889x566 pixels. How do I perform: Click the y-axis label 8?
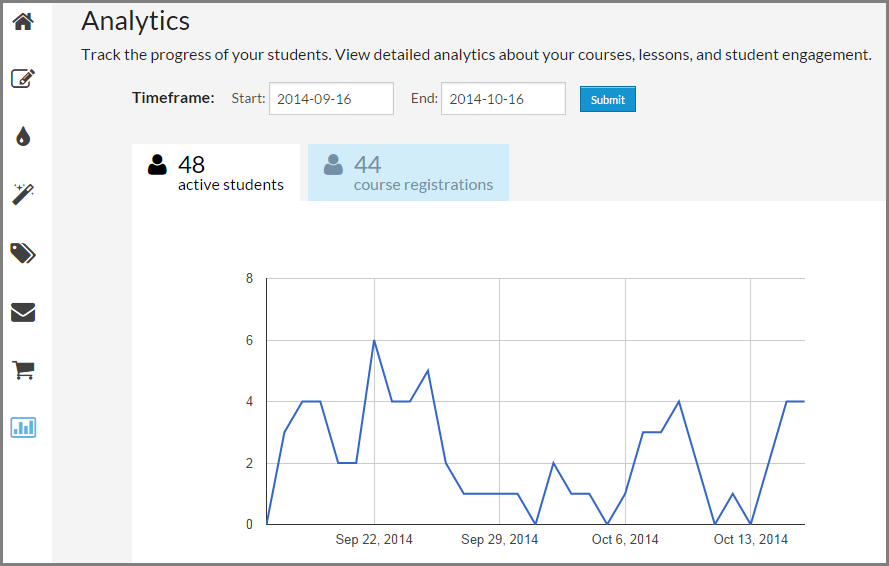(249, 278)
